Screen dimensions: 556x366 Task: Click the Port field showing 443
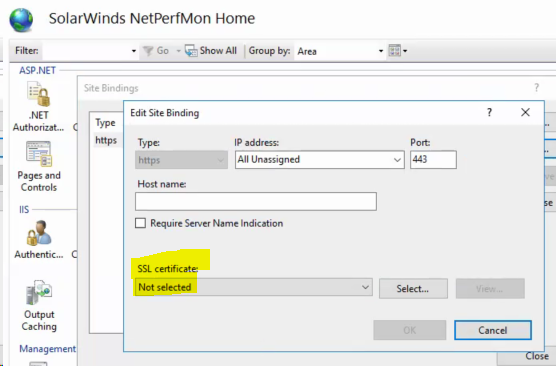(x=433, y=159)
